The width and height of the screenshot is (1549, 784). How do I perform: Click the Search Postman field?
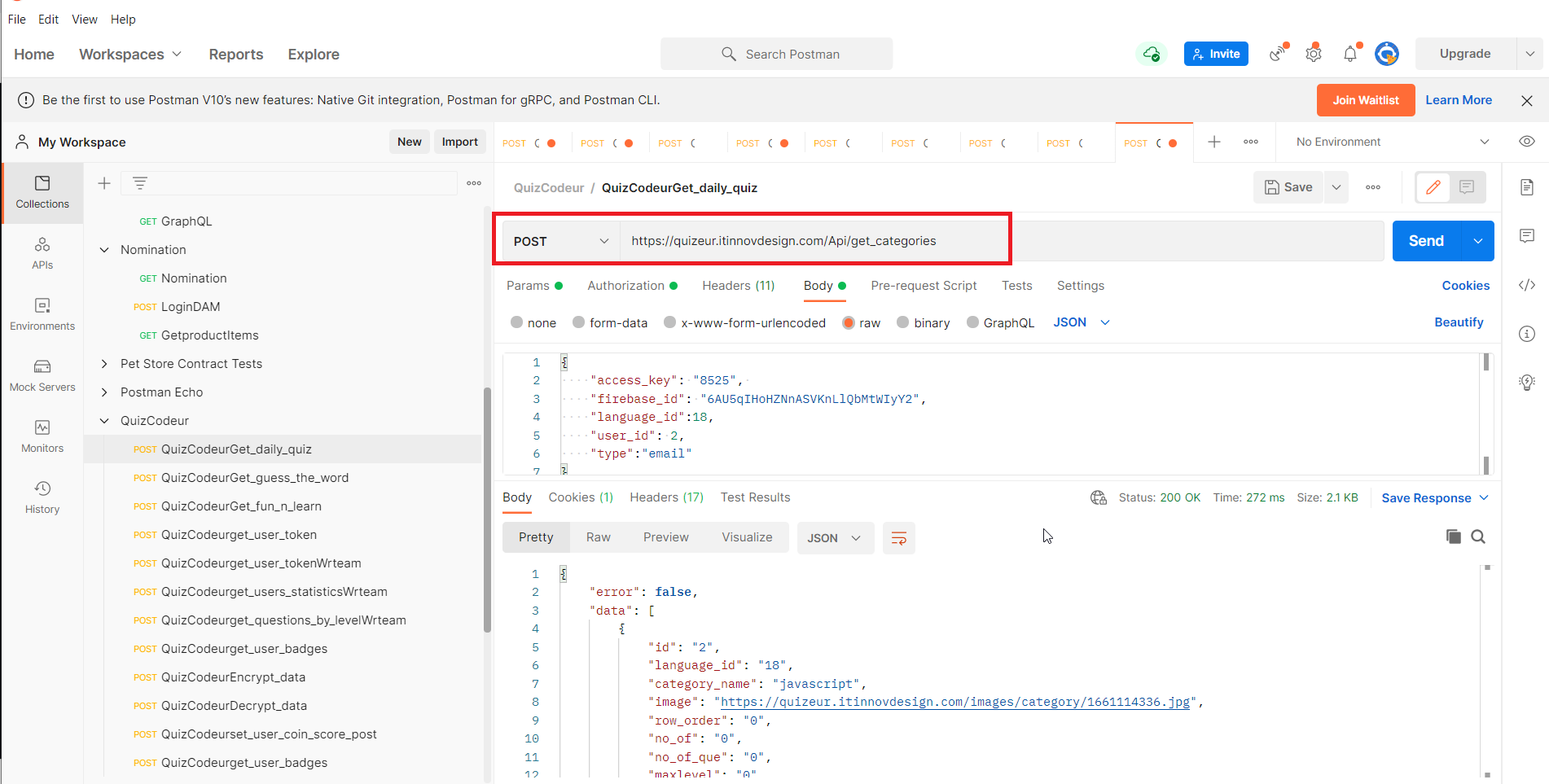[777, 54]
